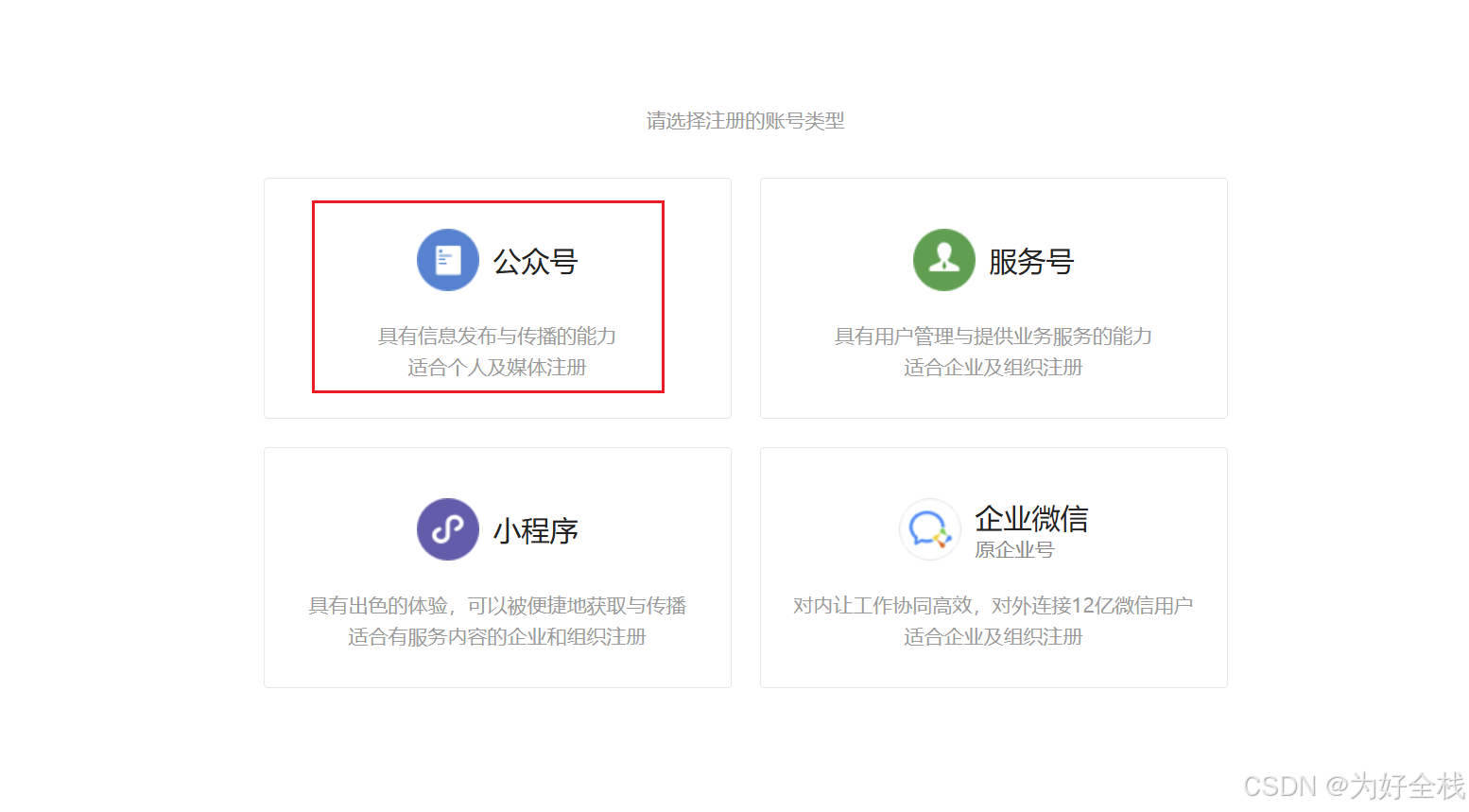Click text 适合有服务内容的企业和组织注册

point(497,636)
